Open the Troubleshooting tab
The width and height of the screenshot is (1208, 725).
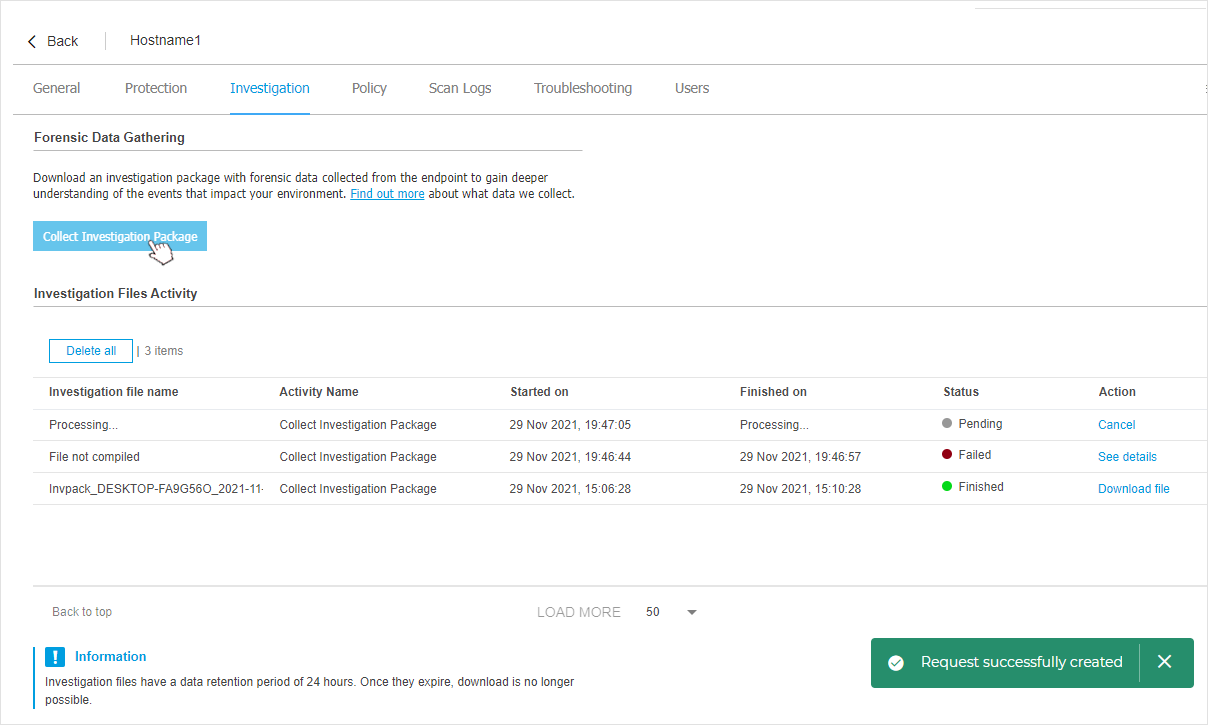tap(583, 88)
